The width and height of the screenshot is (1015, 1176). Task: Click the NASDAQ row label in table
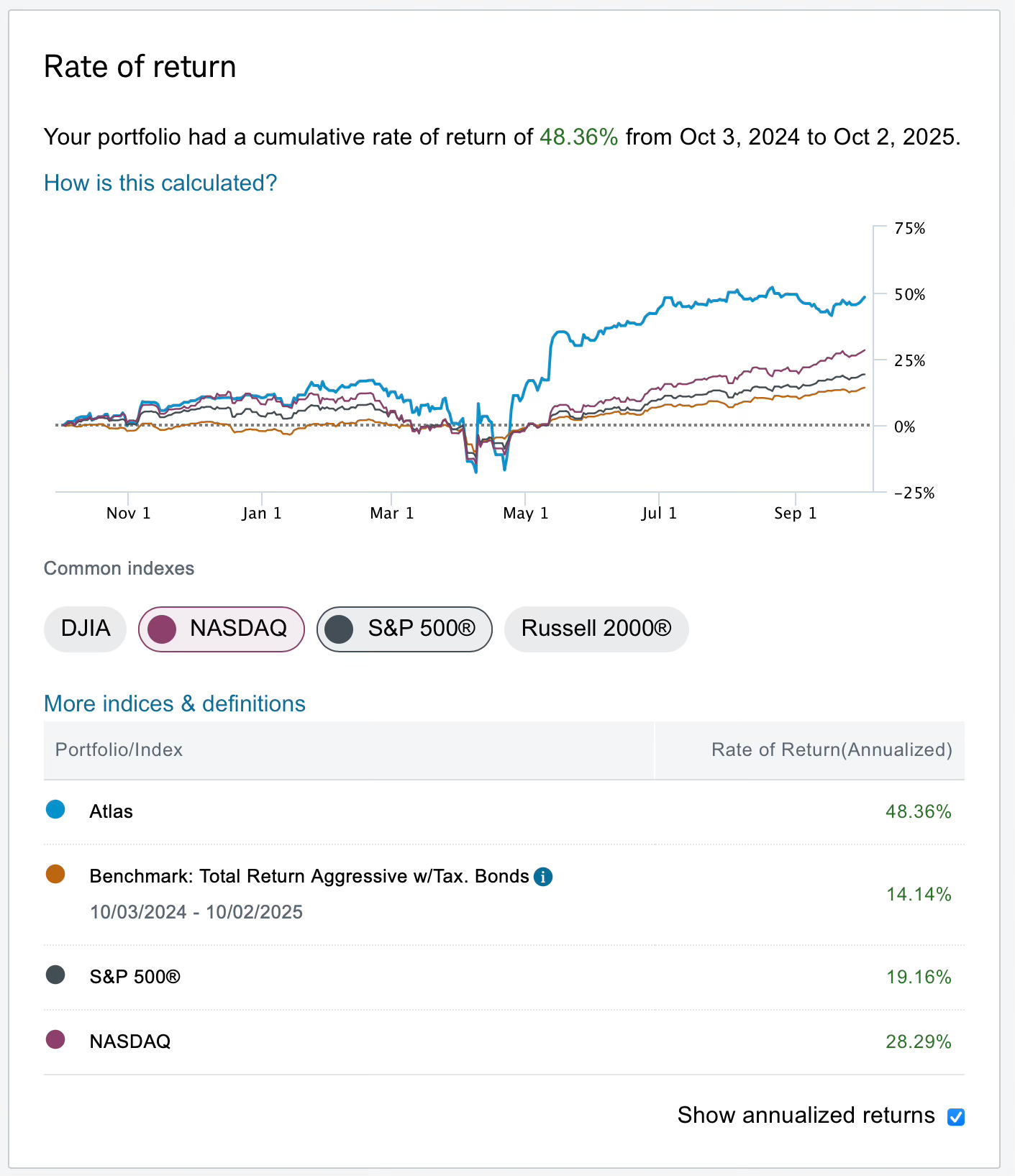[x=130, y=1041]
